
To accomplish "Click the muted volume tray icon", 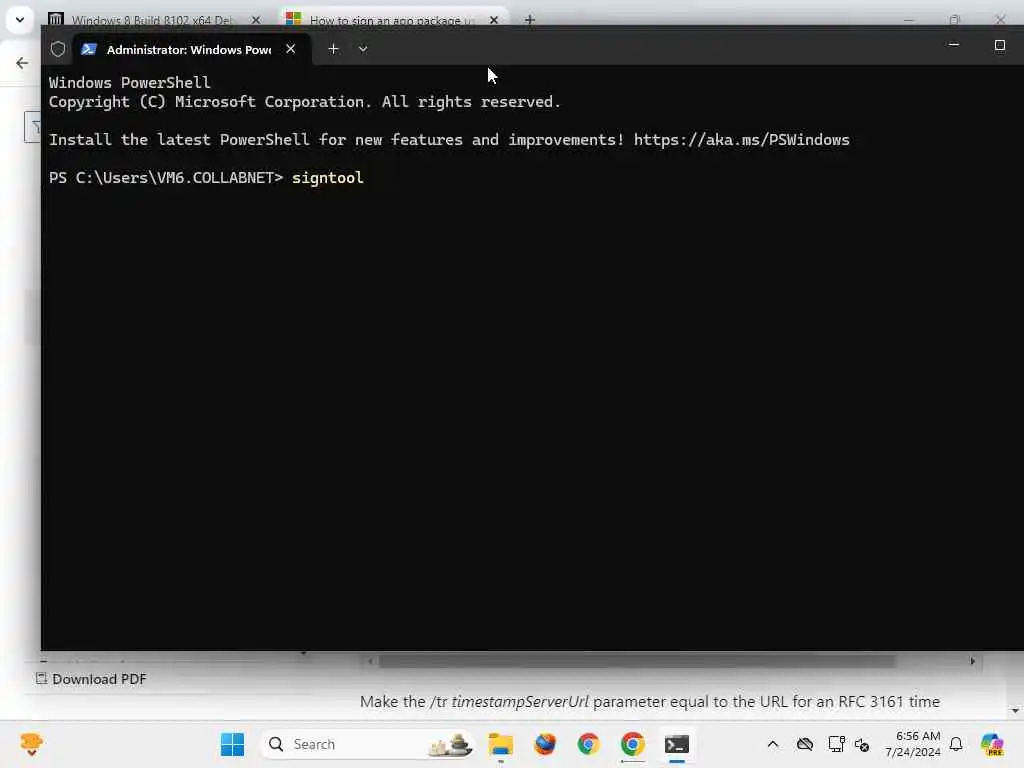I will pyautogui.click(x=862, y=744).
